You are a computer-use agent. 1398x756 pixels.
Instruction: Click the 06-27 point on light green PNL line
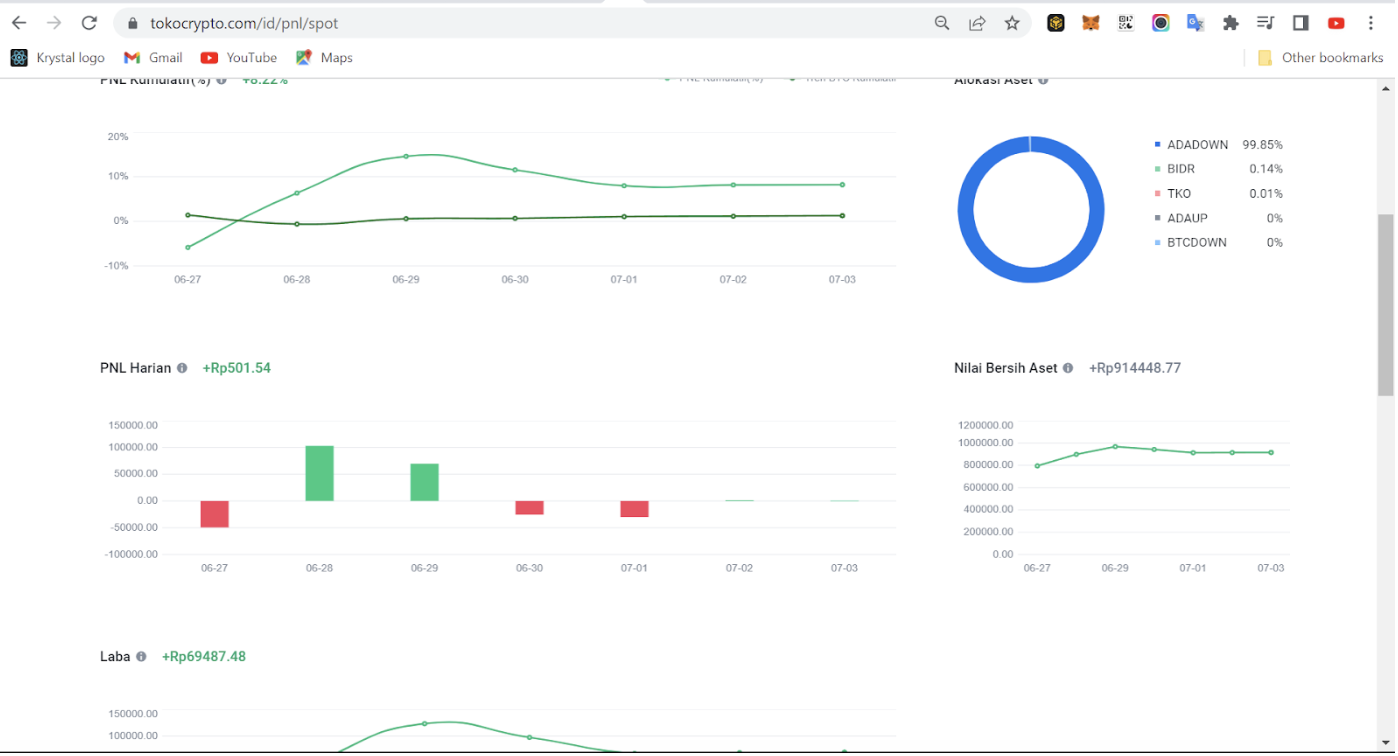coord(188,247)
